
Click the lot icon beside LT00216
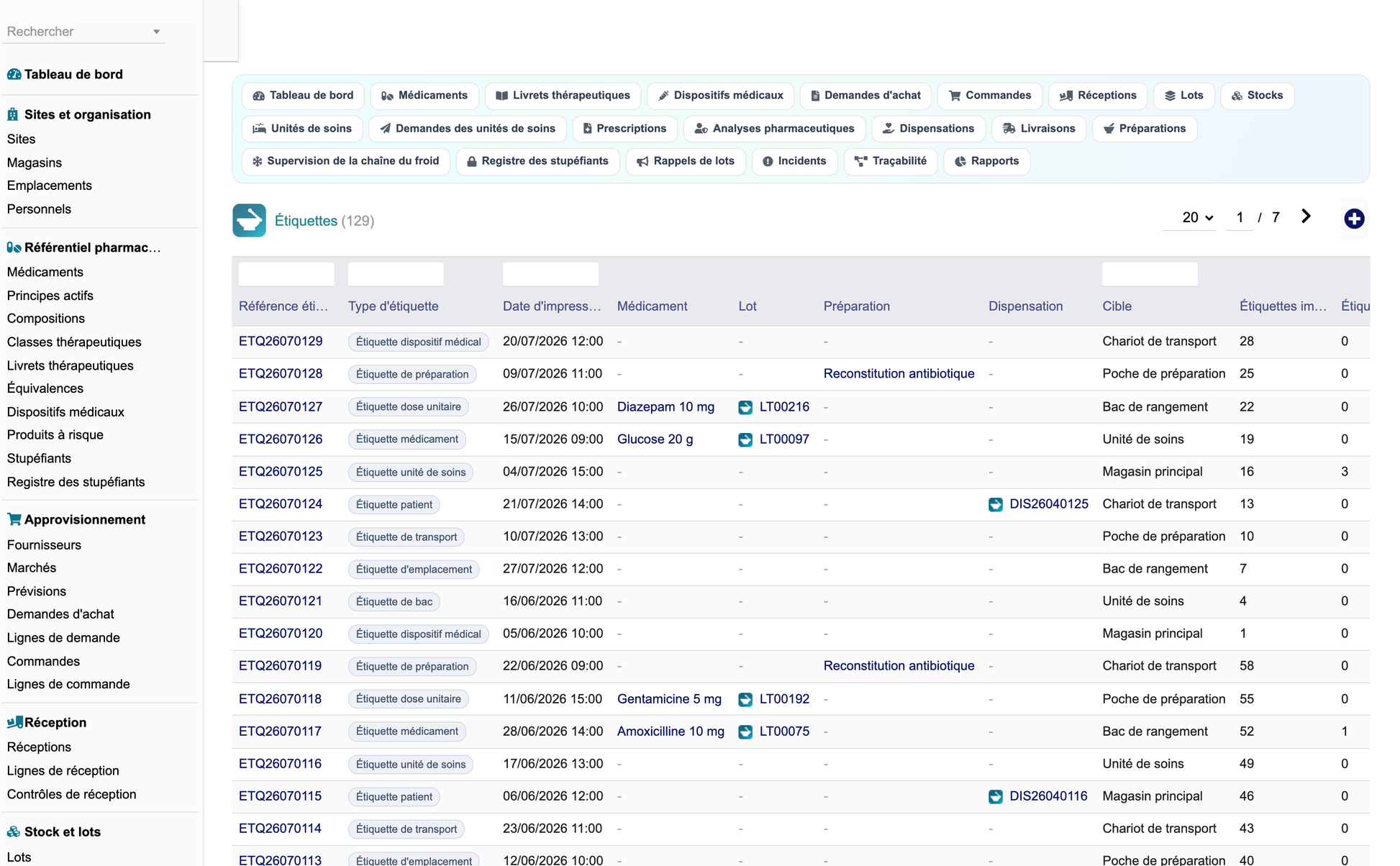(x=745, y=407)
